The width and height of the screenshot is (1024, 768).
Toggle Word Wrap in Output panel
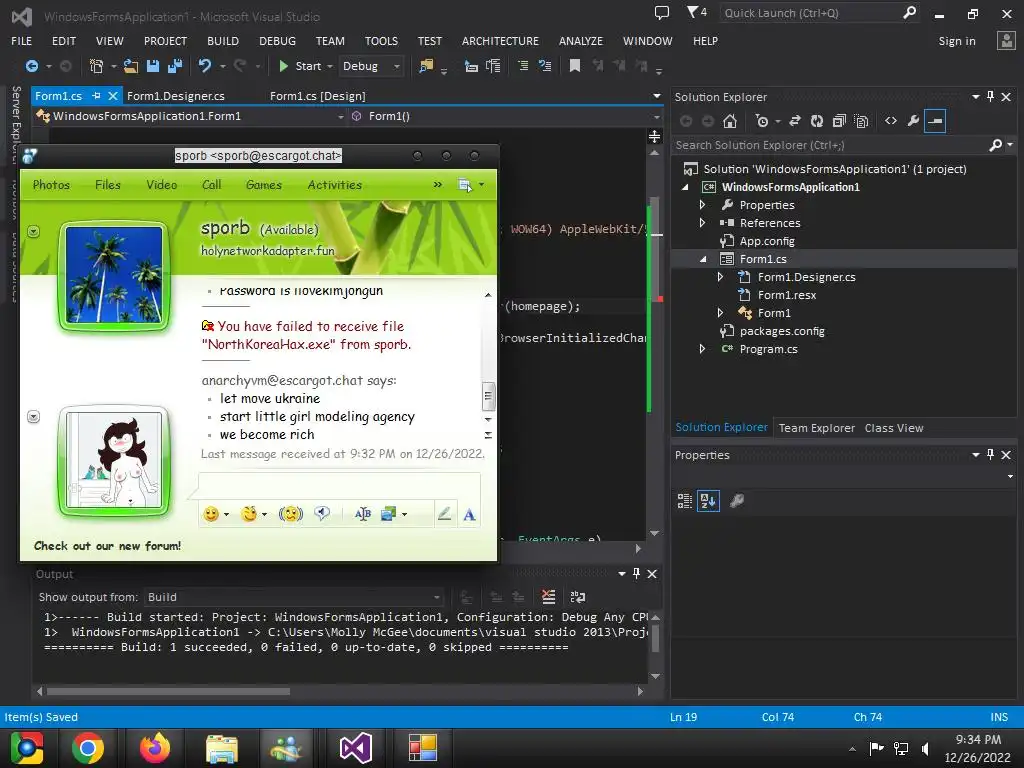[x=578, y=597]
